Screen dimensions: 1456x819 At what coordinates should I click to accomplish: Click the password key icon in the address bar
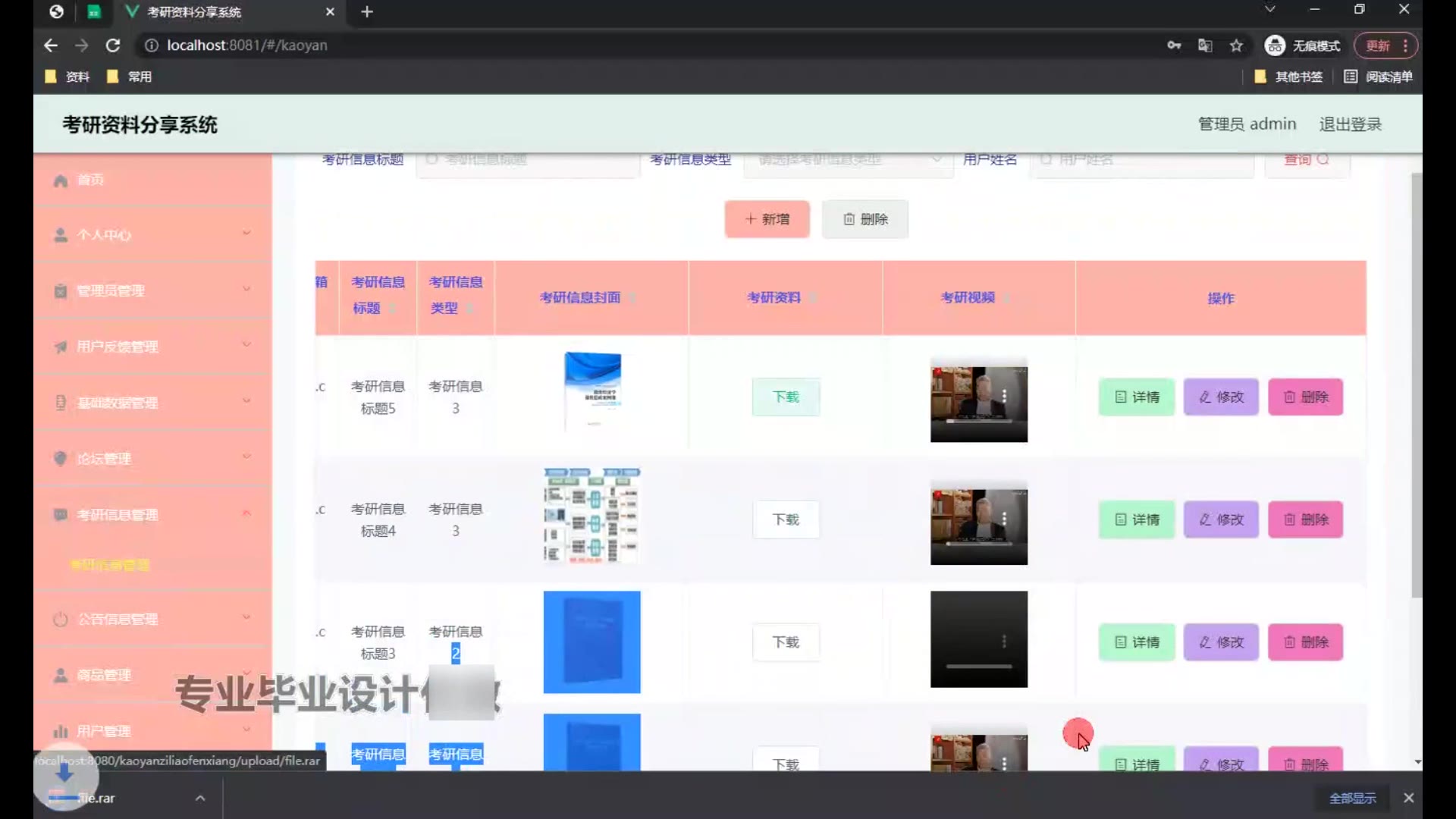[1174, 45]
